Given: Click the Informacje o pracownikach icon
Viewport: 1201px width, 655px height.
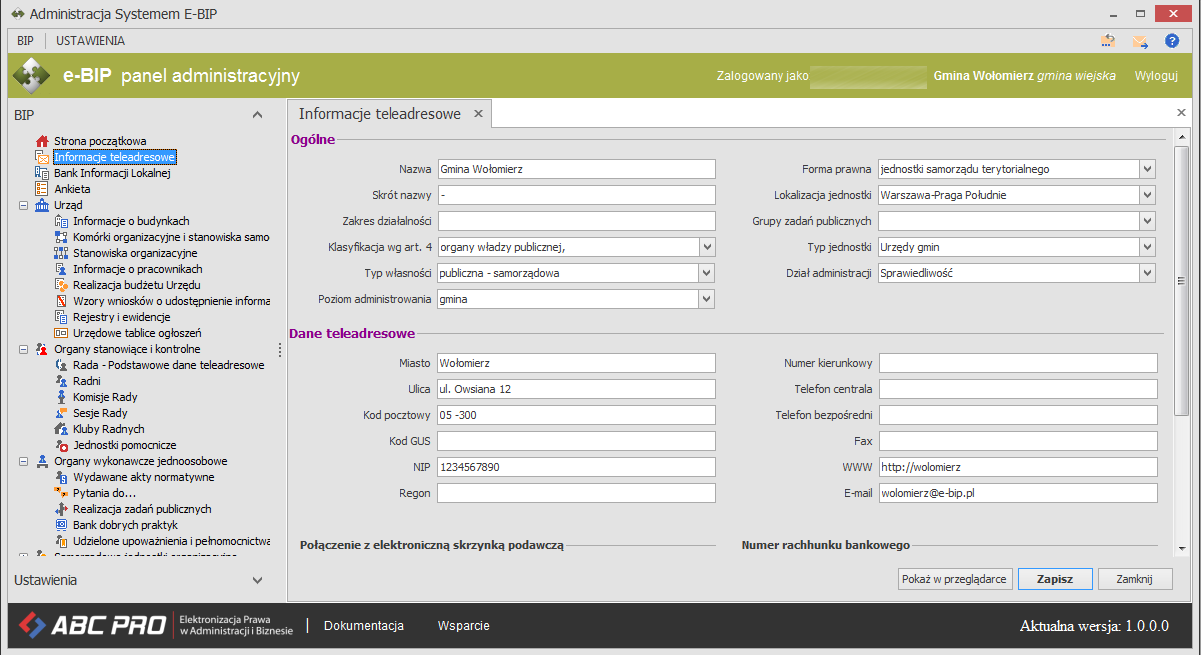Looking at the screenshot, I should point(61,269).
